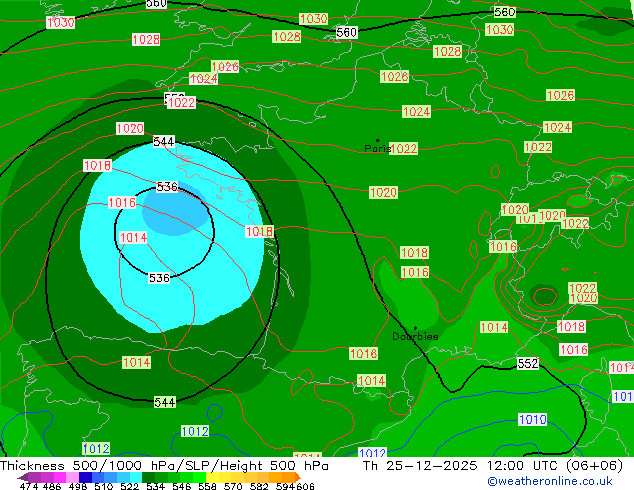Select the 1018 label directly above 1016, south of Paris
Image resolution: width=634 pixels, height=490 pixels.
click(x=414, y=253)
